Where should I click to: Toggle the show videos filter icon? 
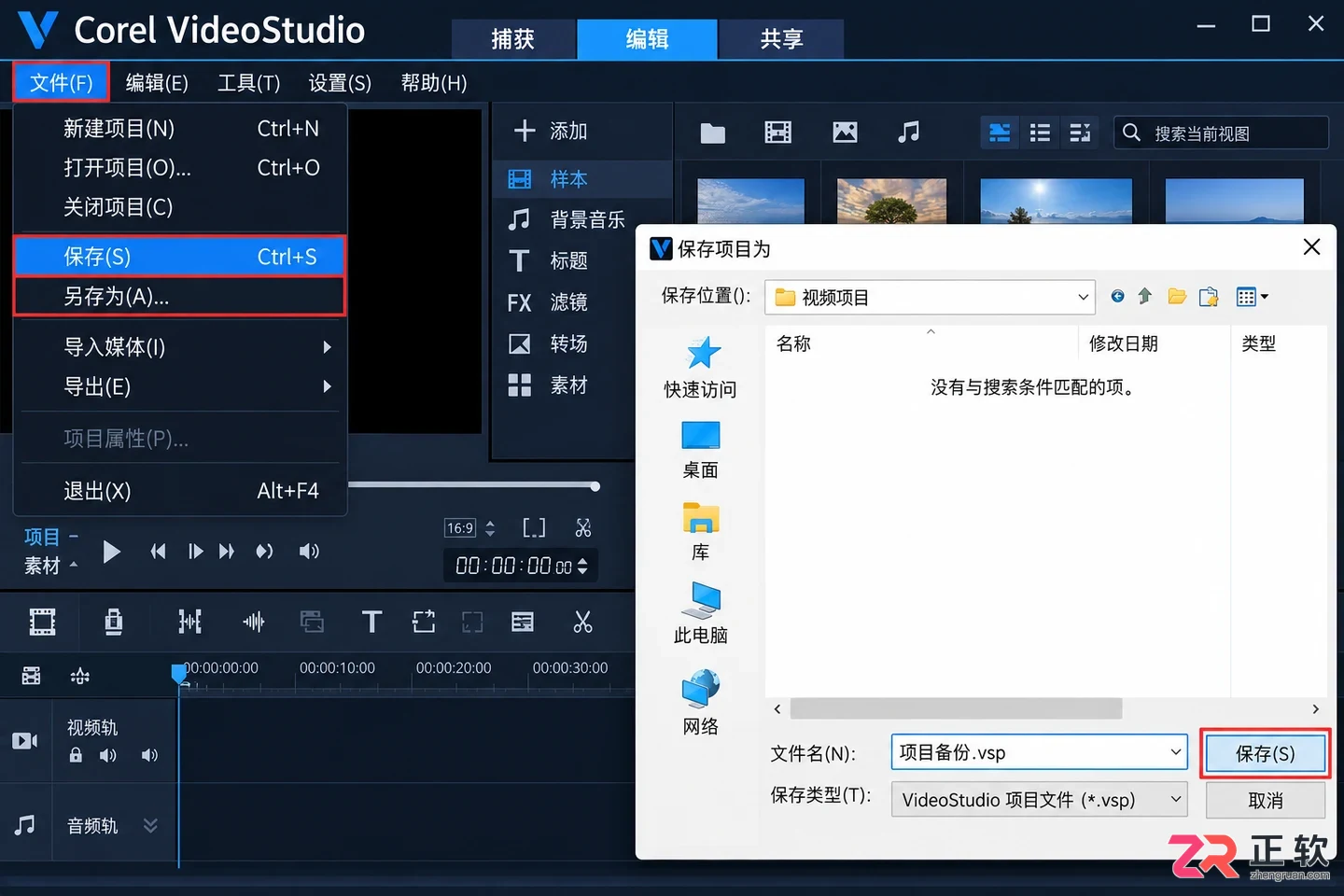coord(777,133)
